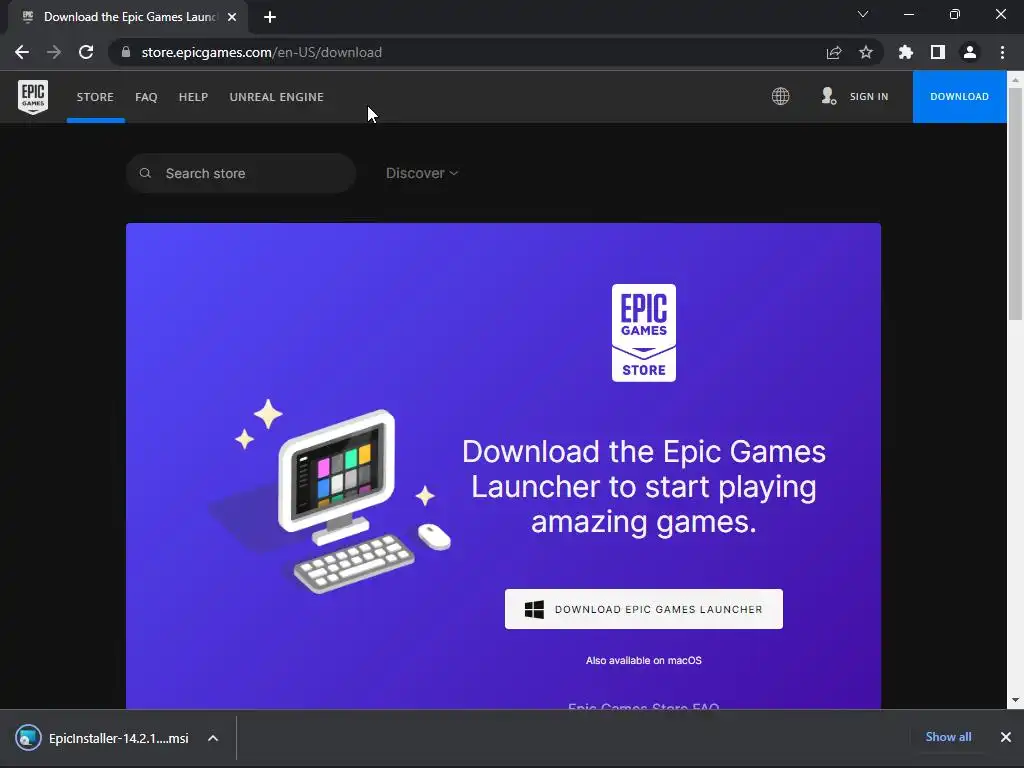Open the UNREAL ENGINE nav item

tap(276, 97)
